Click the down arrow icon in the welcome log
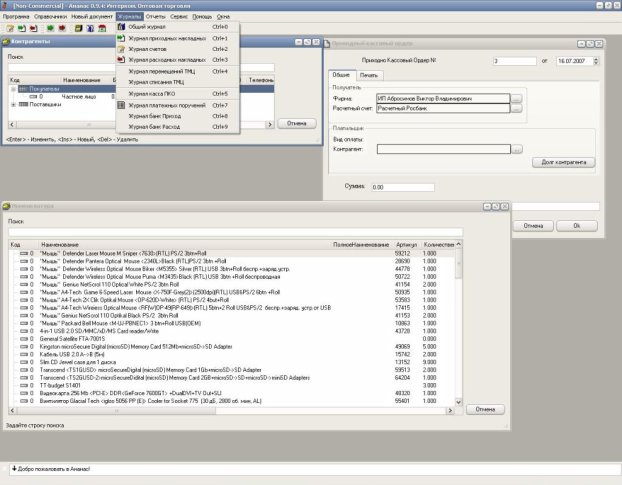This screenshot has width=622, height=485. (x=14, y=468)
